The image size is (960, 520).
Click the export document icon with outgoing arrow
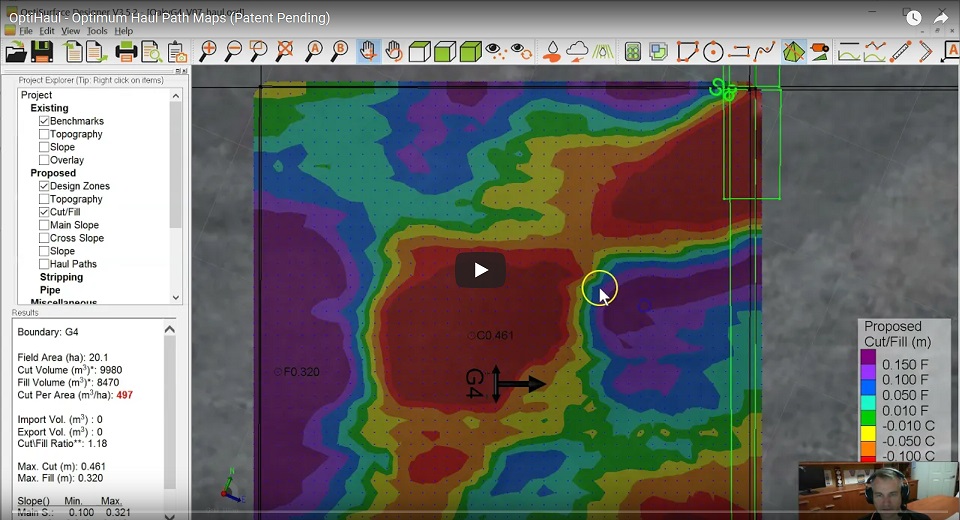click(x=96, y=52)
